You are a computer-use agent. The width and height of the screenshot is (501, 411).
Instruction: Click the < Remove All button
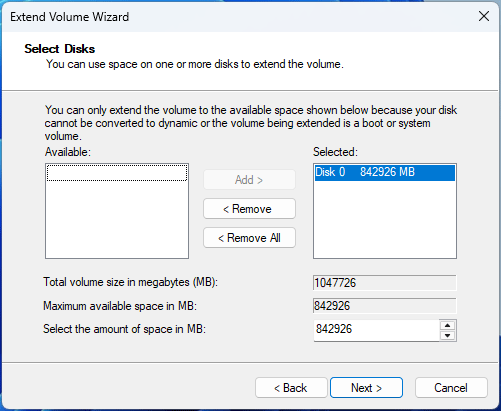click(x=249, y=238)
